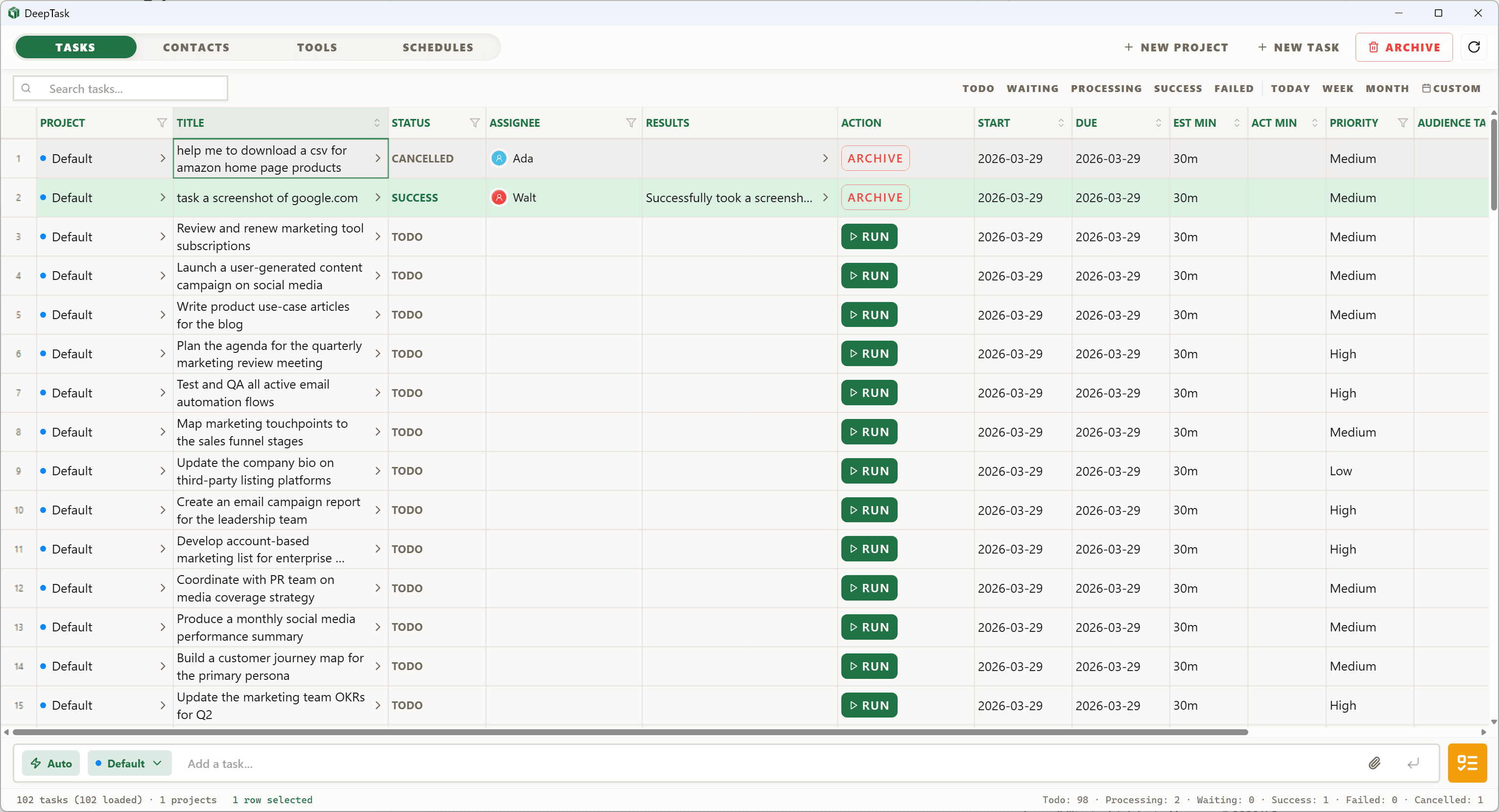Open the SCHEDULES tab
Image resolution: width=1499 pixels, height=812 pixels.
(437, 47)
